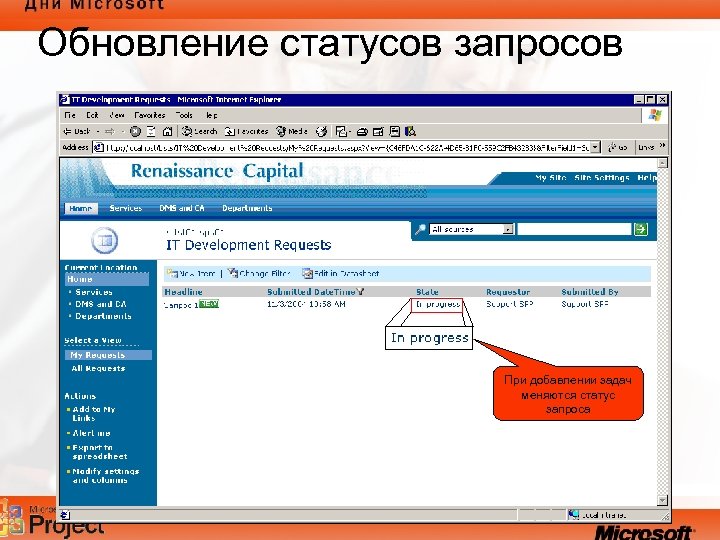
Task: Open the View menu
Action: (117, 115)
